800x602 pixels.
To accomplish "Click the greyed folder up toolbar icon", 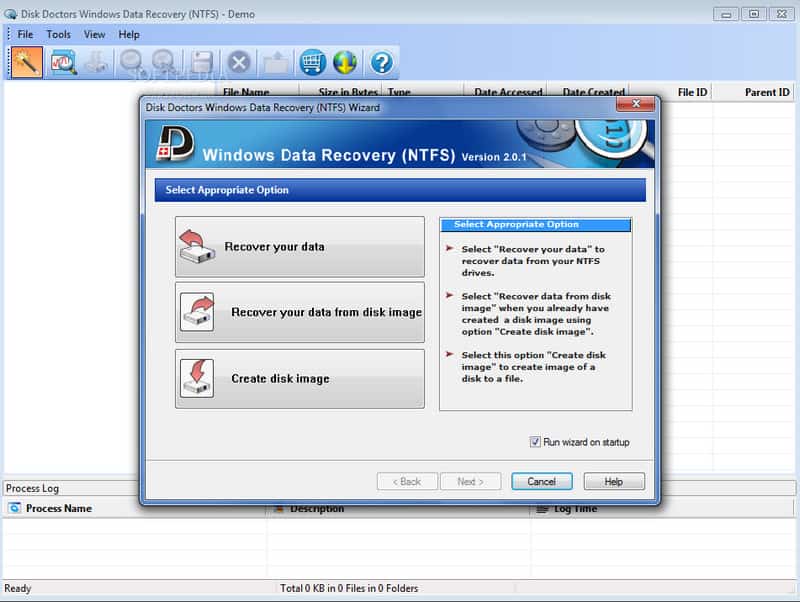I will click(276, 63).
